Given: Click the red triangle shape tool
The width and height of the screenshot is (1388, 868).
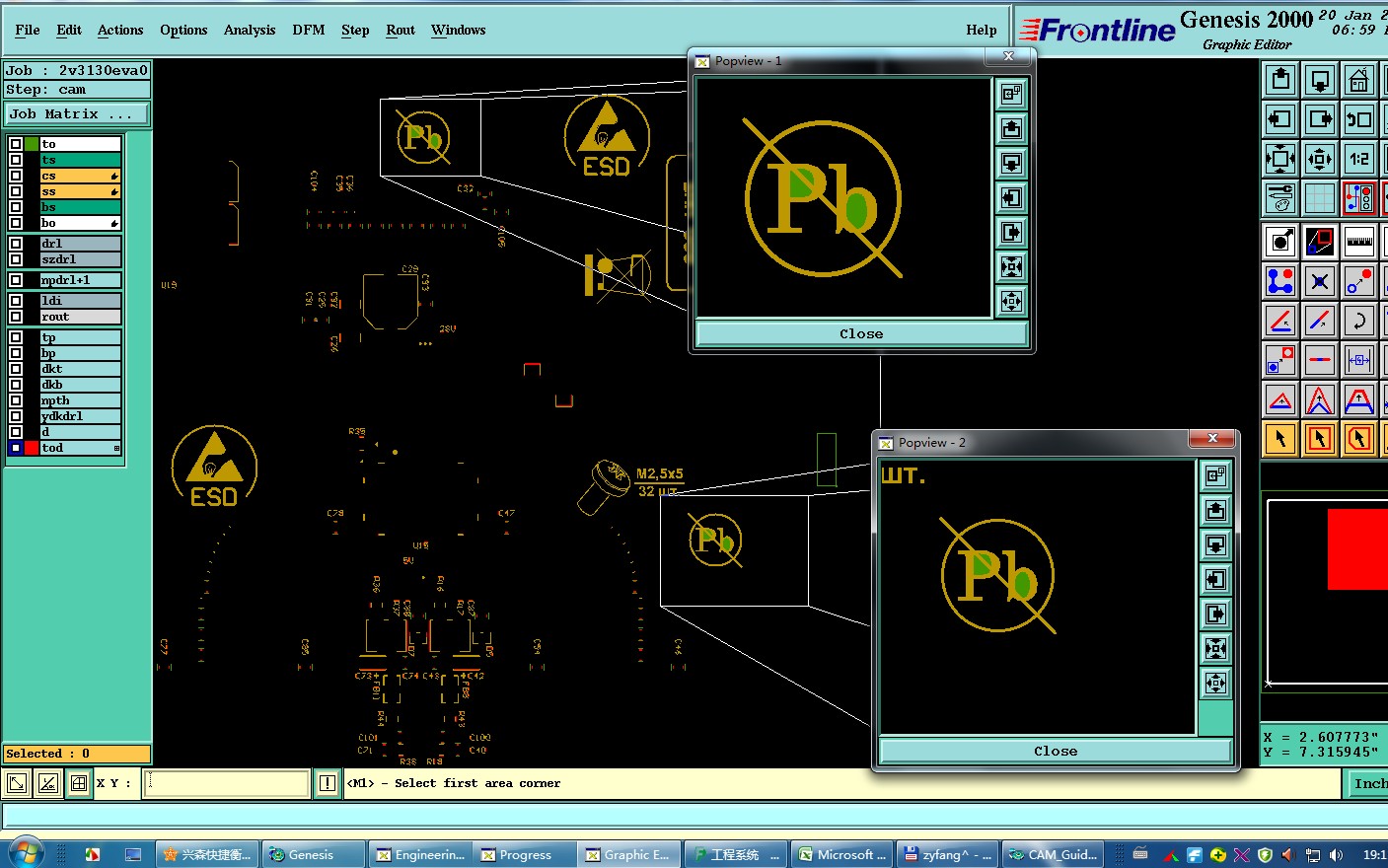Looking at the screenshot, I should click(1280, 399).
